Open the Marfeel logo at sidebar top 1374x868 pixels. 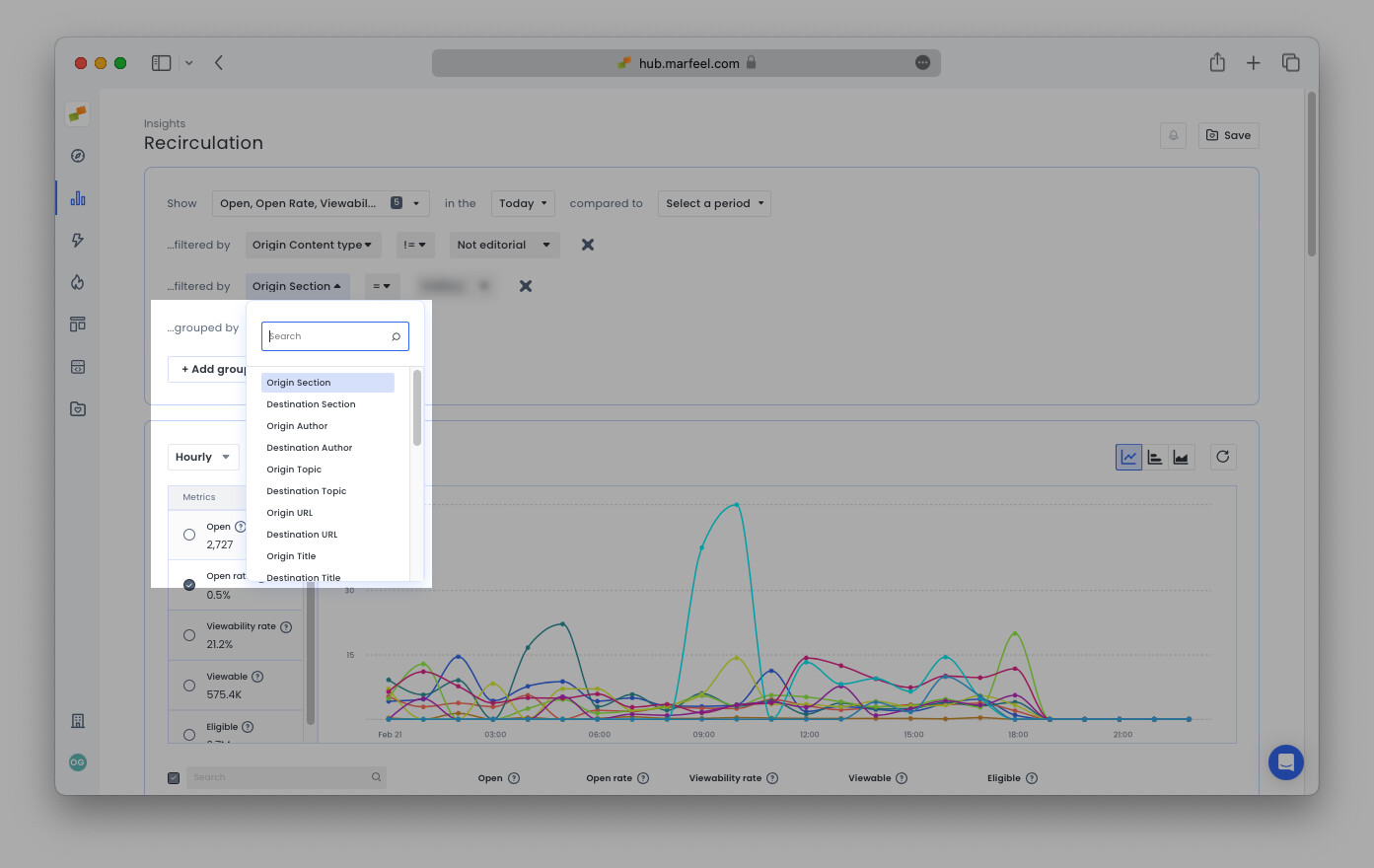77,113
